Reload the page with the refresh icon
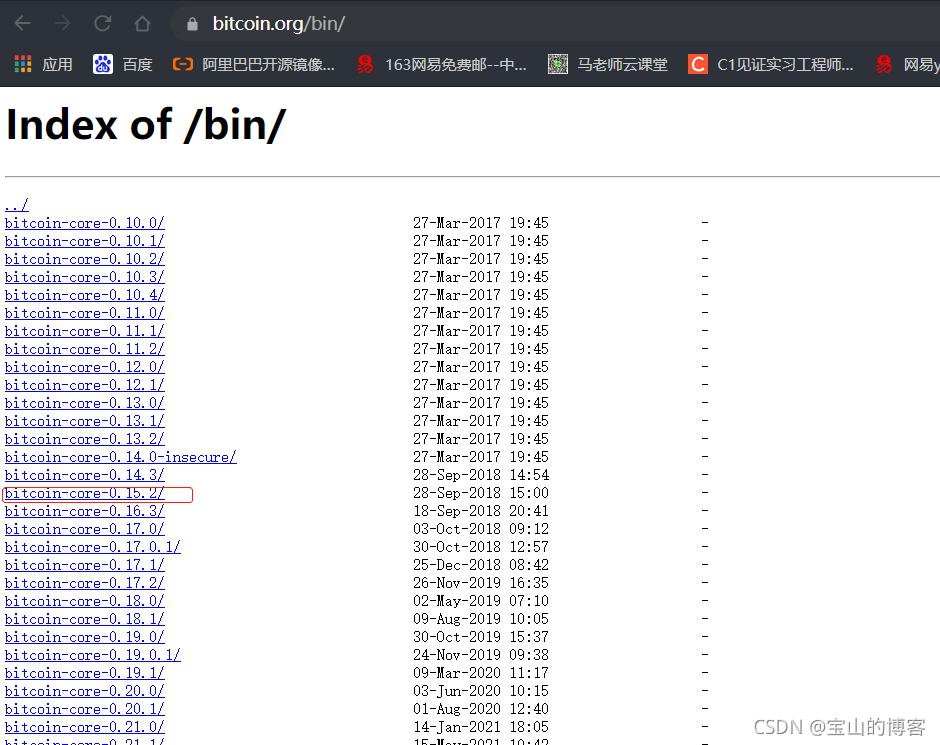This screenshot has width=940, height=745. 103,23
